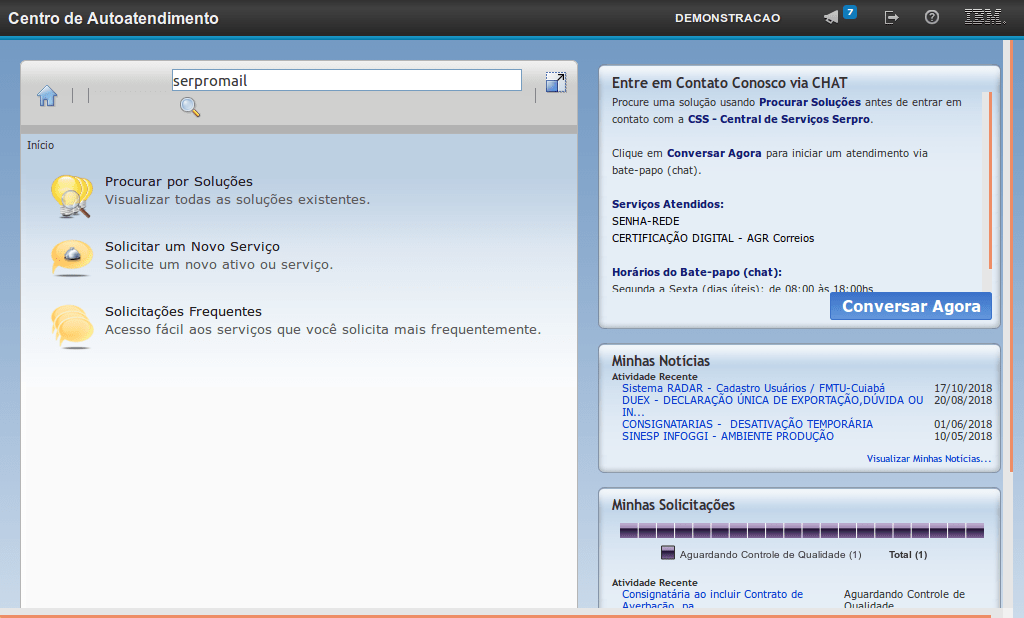Image resolution: width=1024 pixels, height=618 pixels.
Task: Open the expand-to-new-window icon
Action: 556,82
